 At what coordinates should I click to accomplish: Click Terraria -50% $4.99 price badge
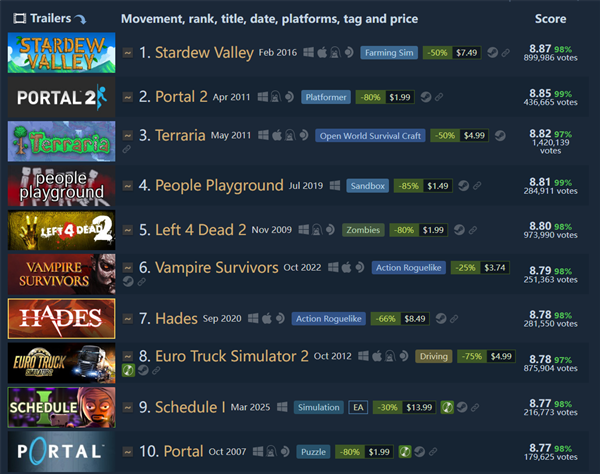[460, 135]
